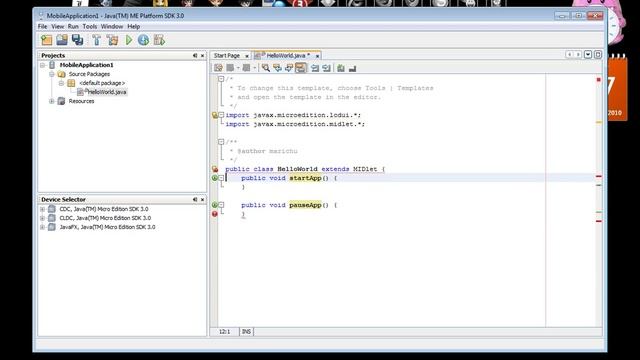Open the editor documents dropdown list

coord(588,54)
